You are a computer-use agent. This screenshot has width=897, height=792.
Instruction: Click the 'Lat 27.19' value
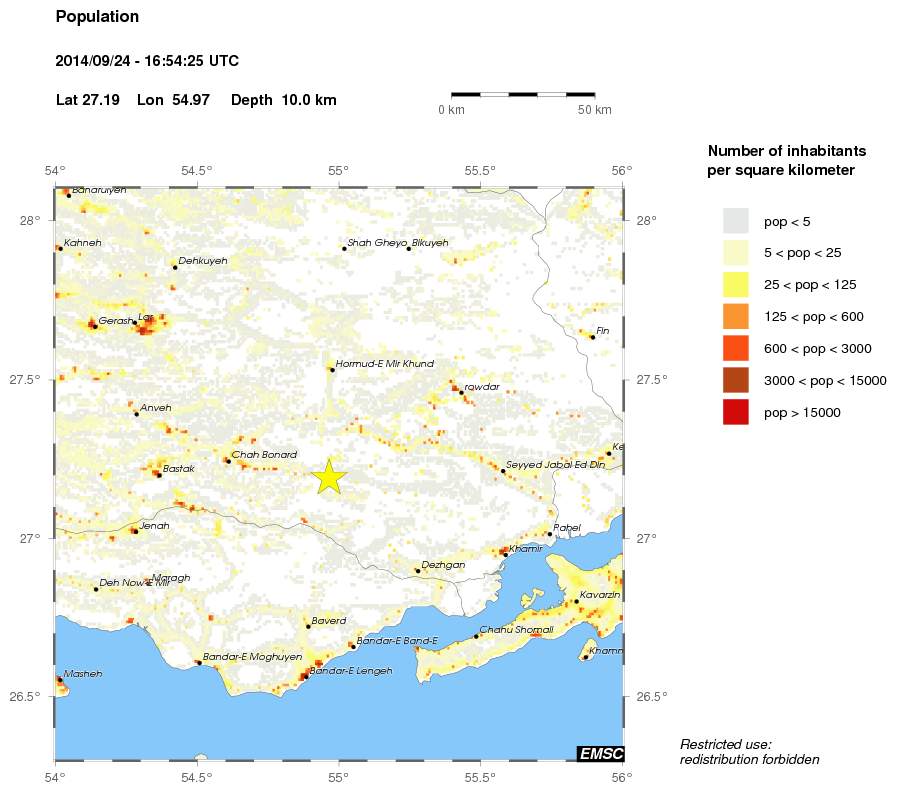click(88, 100)
